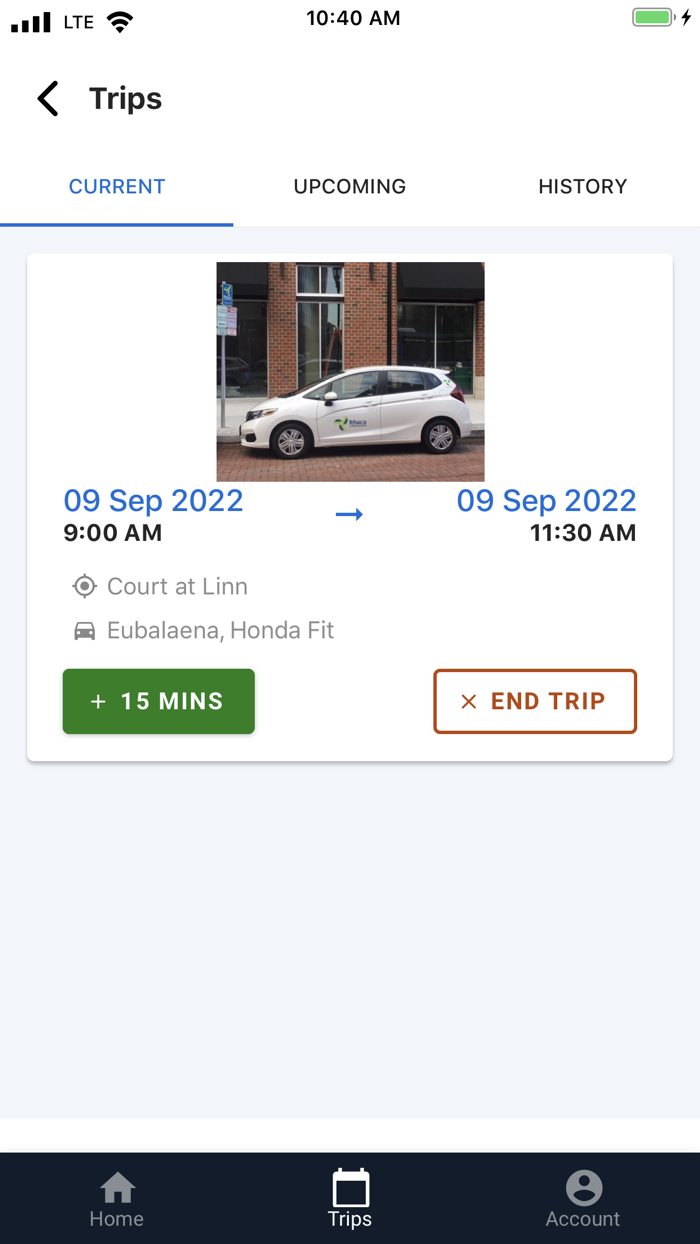Tap the end date 09 Sep 2022 link
700x1244 pixels.
[547, 500]
